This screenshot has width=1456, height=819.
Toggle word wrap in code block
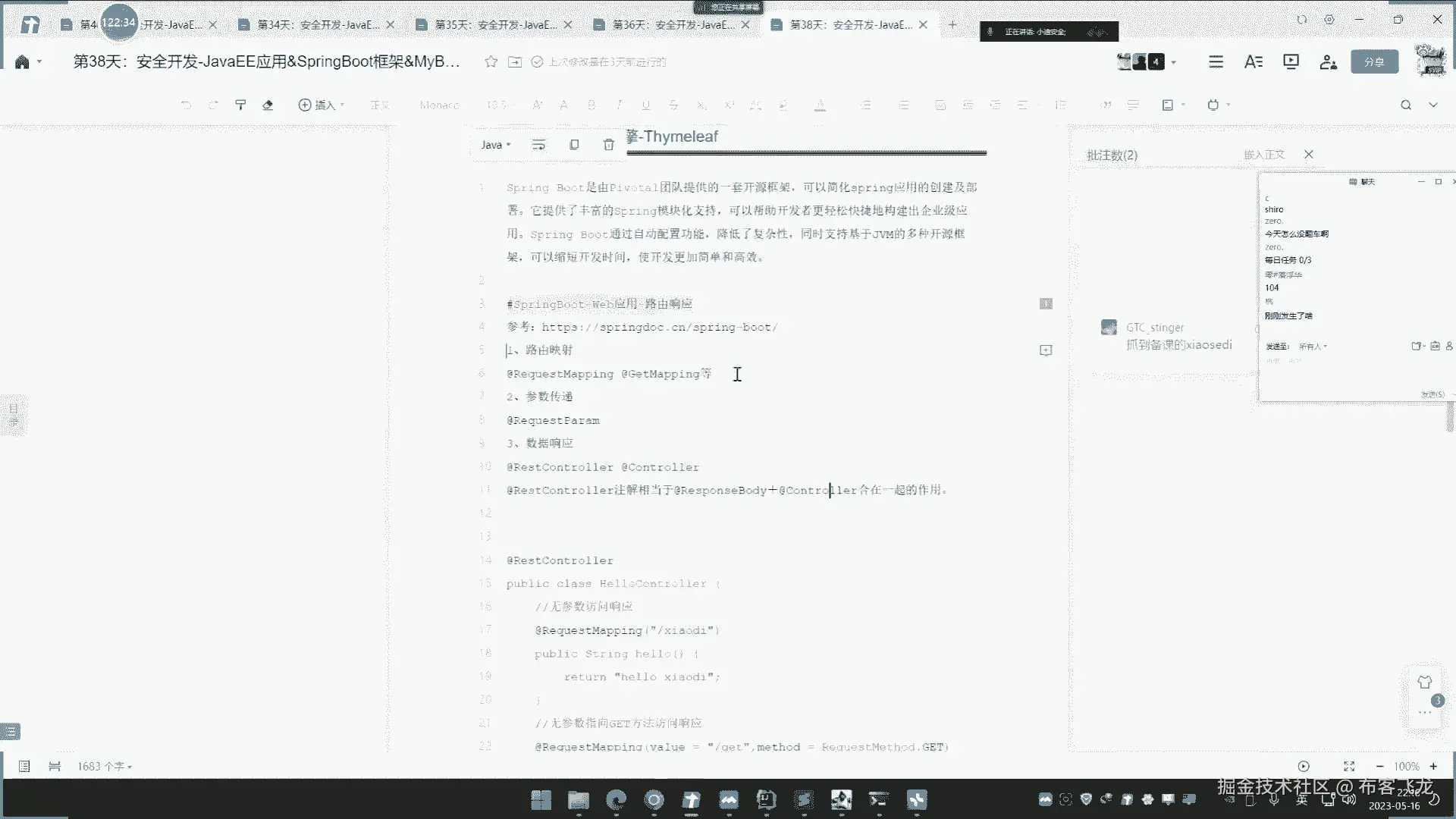[538, 145]
